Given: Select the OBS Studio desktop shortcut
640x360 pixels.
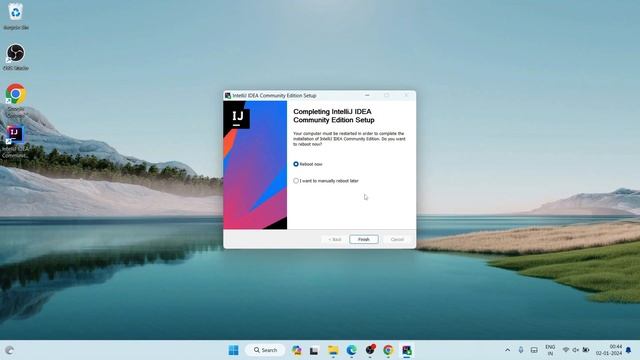Looking at the screenshot, I should pos(16,57).
